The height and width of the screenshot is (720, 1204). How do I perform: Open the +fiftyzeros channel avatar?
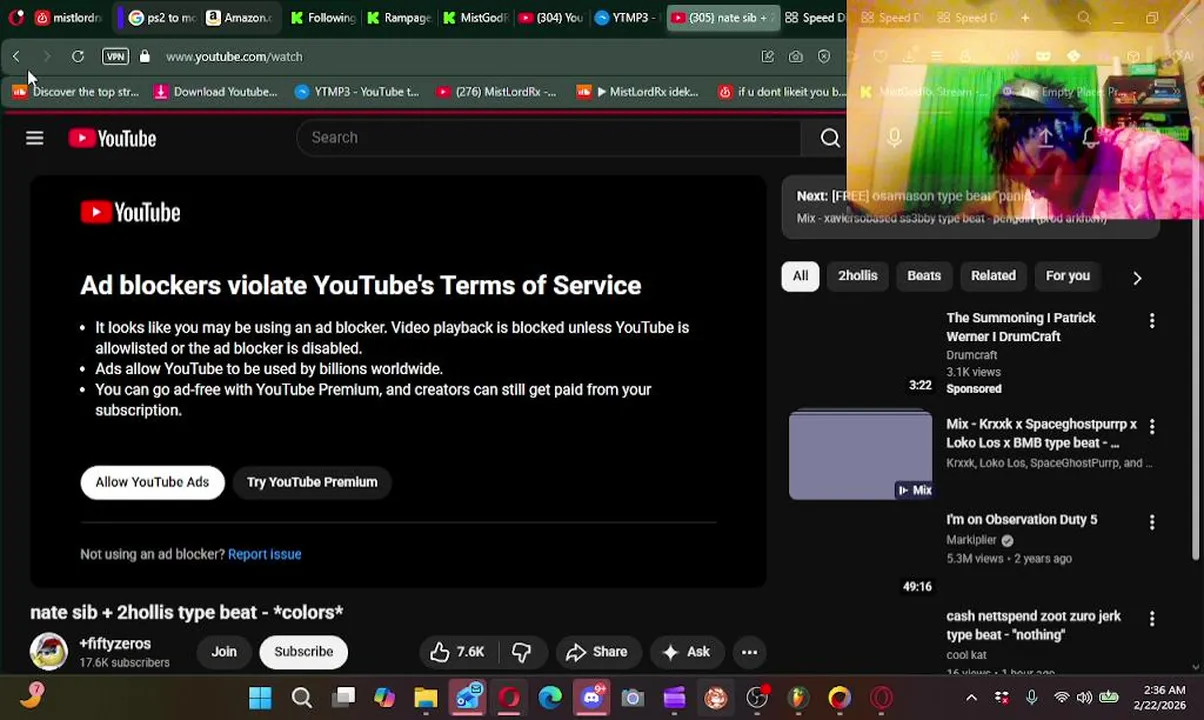pyautogui.click(x=49, y=651)
